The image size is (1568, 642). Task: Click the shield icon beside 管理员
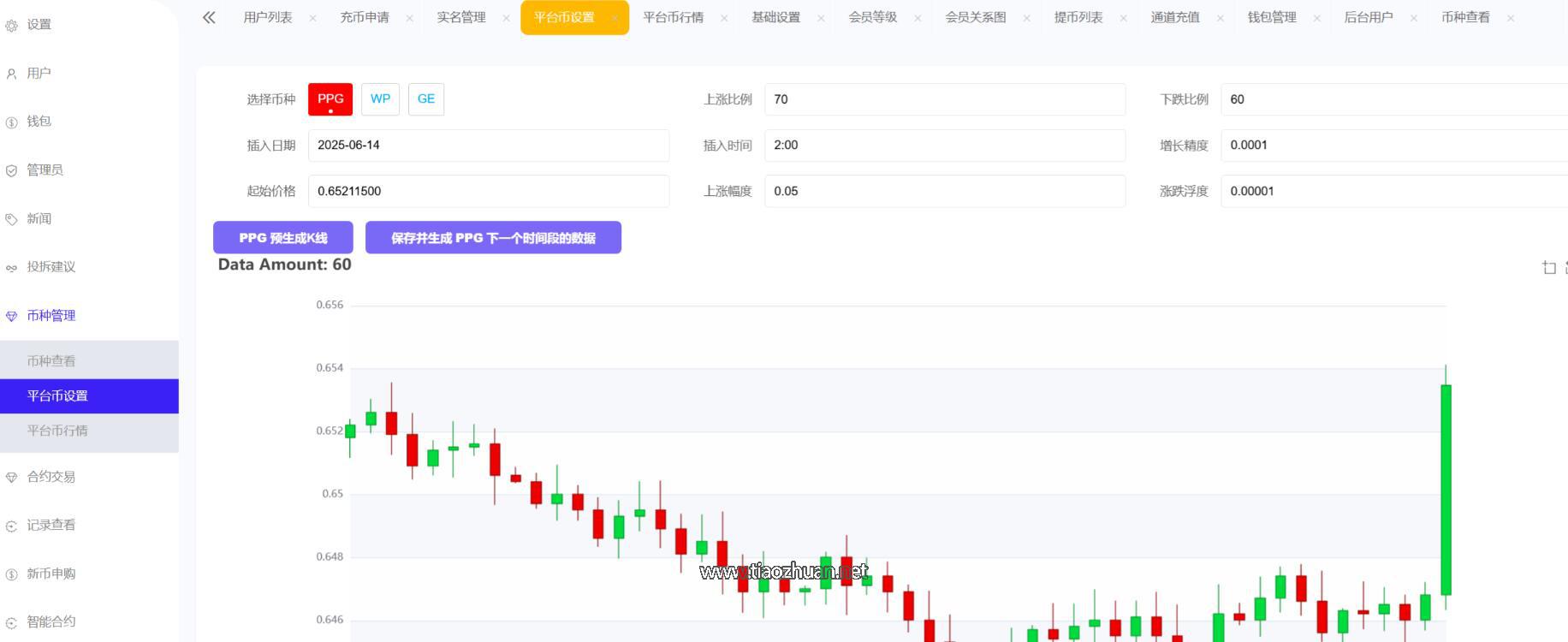11,171
